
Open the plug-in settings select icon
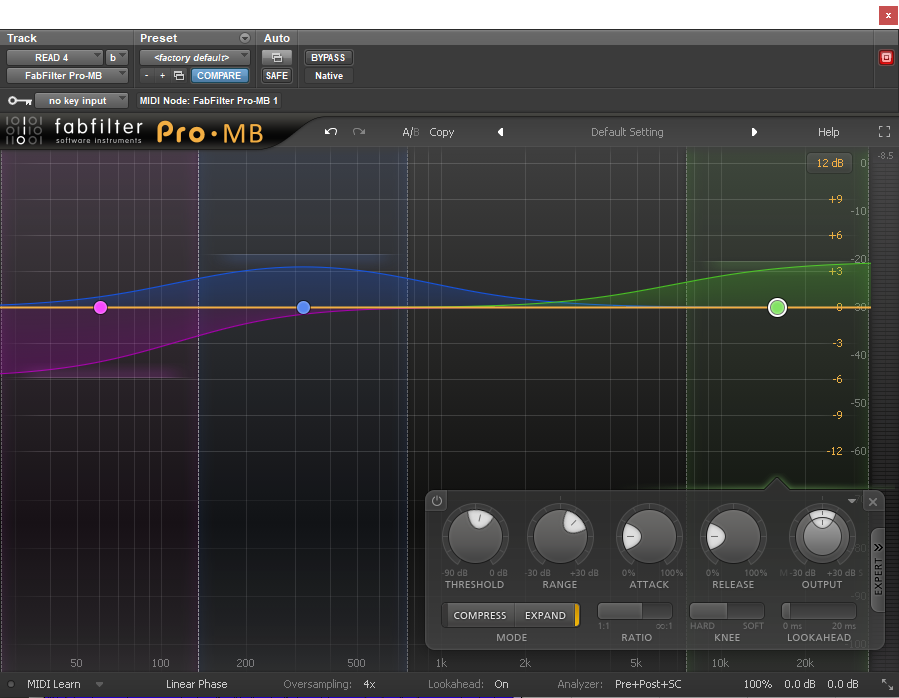pyautogui.click(x=179, y=75)
